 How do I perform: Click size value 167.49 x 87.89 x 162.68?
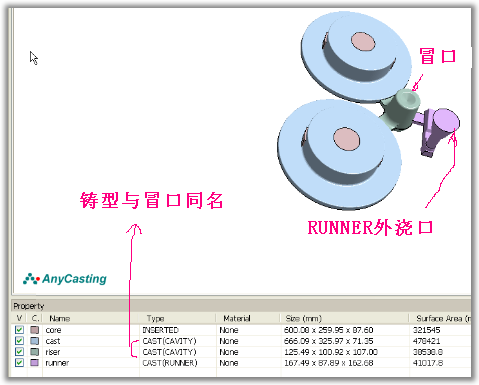point(328,363)
